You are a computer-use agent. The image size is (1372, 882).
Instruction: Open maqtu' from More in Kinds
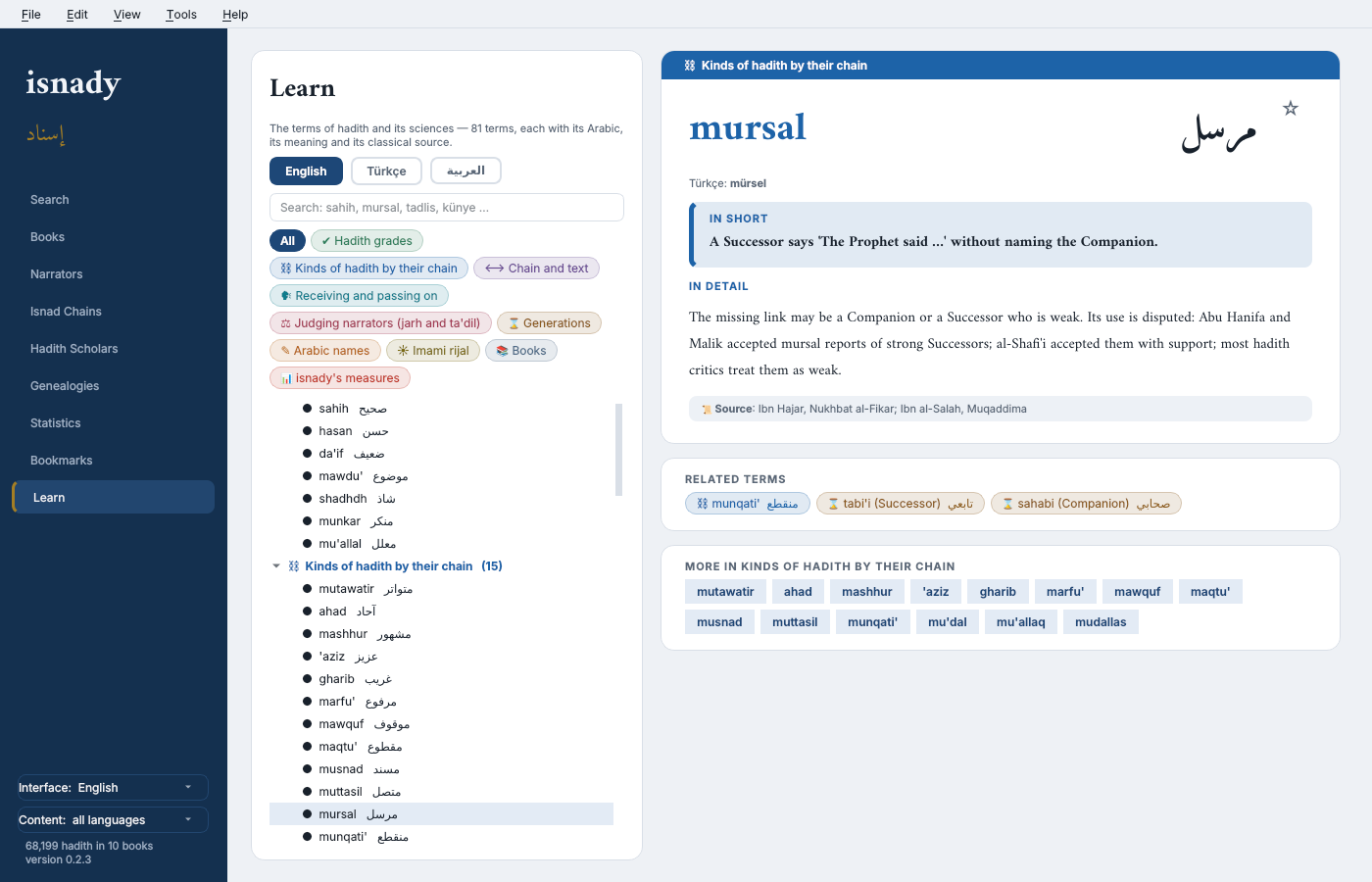click(x=1210, y=592)
